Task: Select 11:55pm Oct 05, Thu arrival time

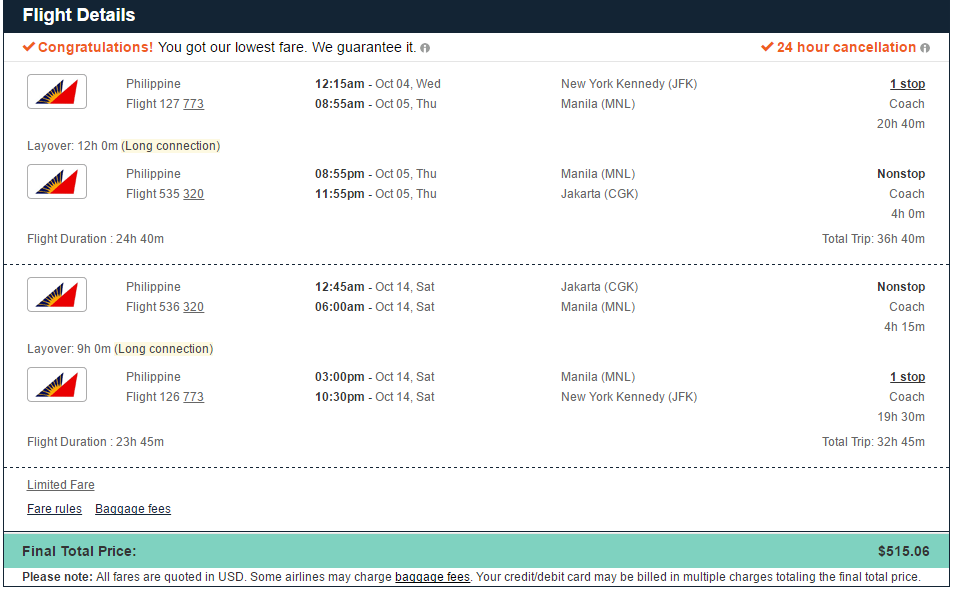Action: (376, 194)
